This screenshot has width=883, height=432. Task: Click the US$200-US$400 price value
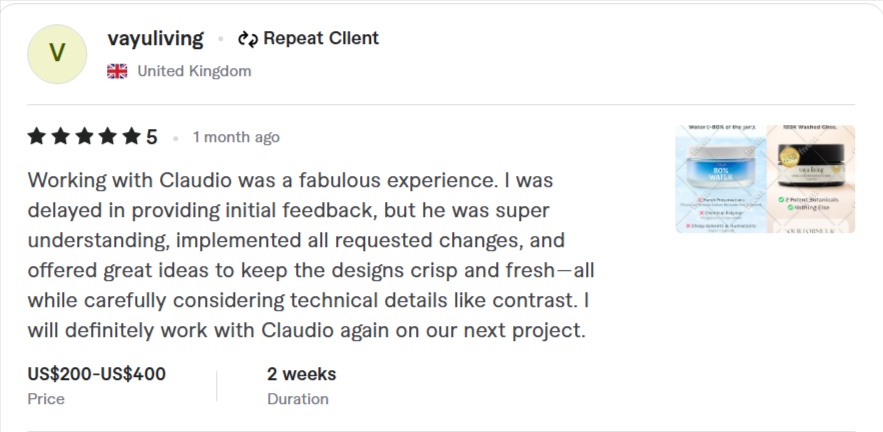97,375
